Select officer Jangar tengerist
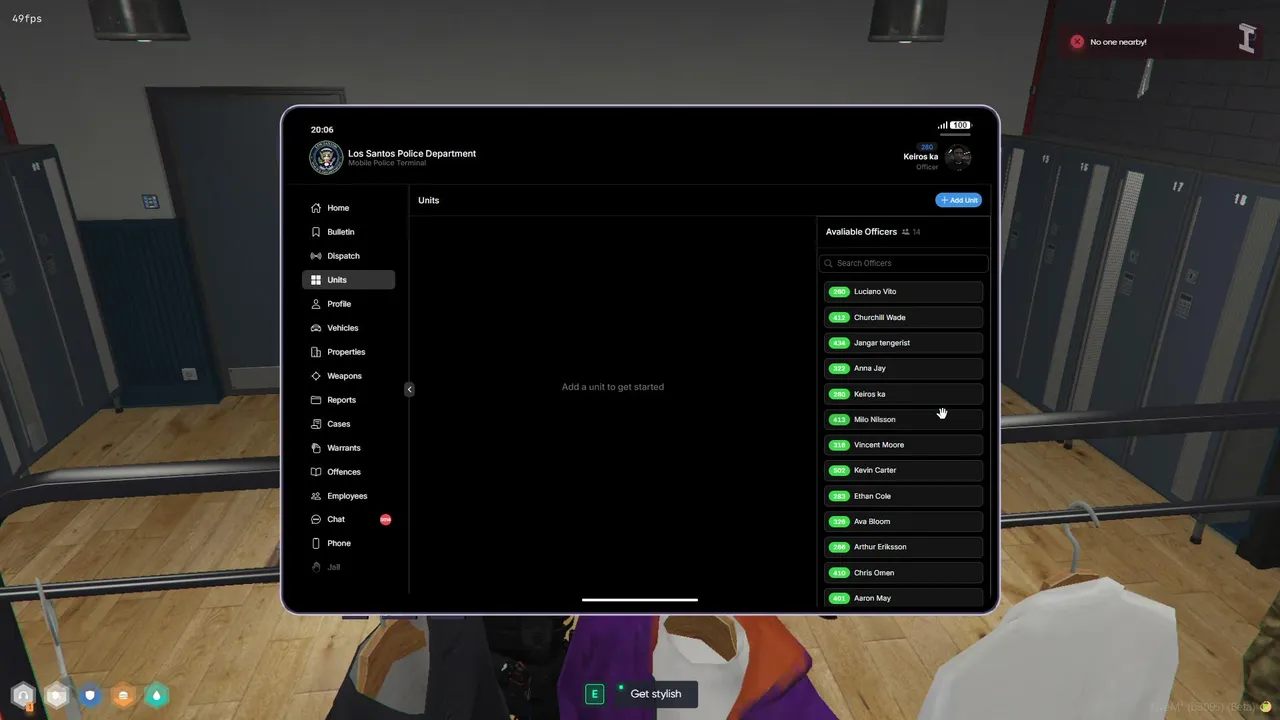This screenshot has width=1280, height=720. coord(904,343)
